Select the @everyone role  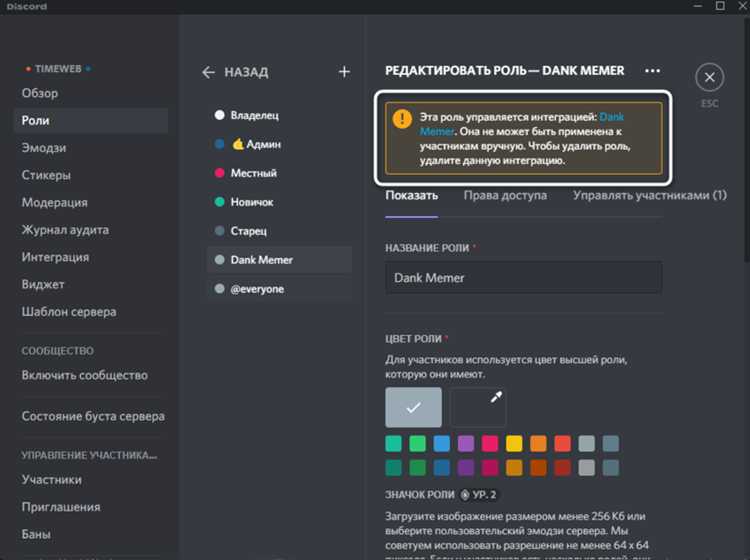pyautogui.click(x=279, y=289)
